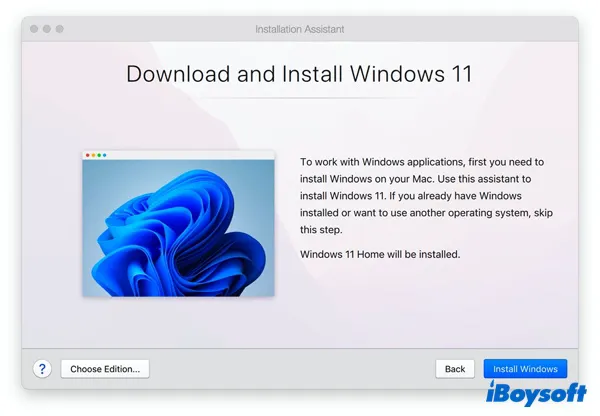This screenshot has height=416, width=600.
Task: Open the Choose Edition... options
Action: pos(105,369)
